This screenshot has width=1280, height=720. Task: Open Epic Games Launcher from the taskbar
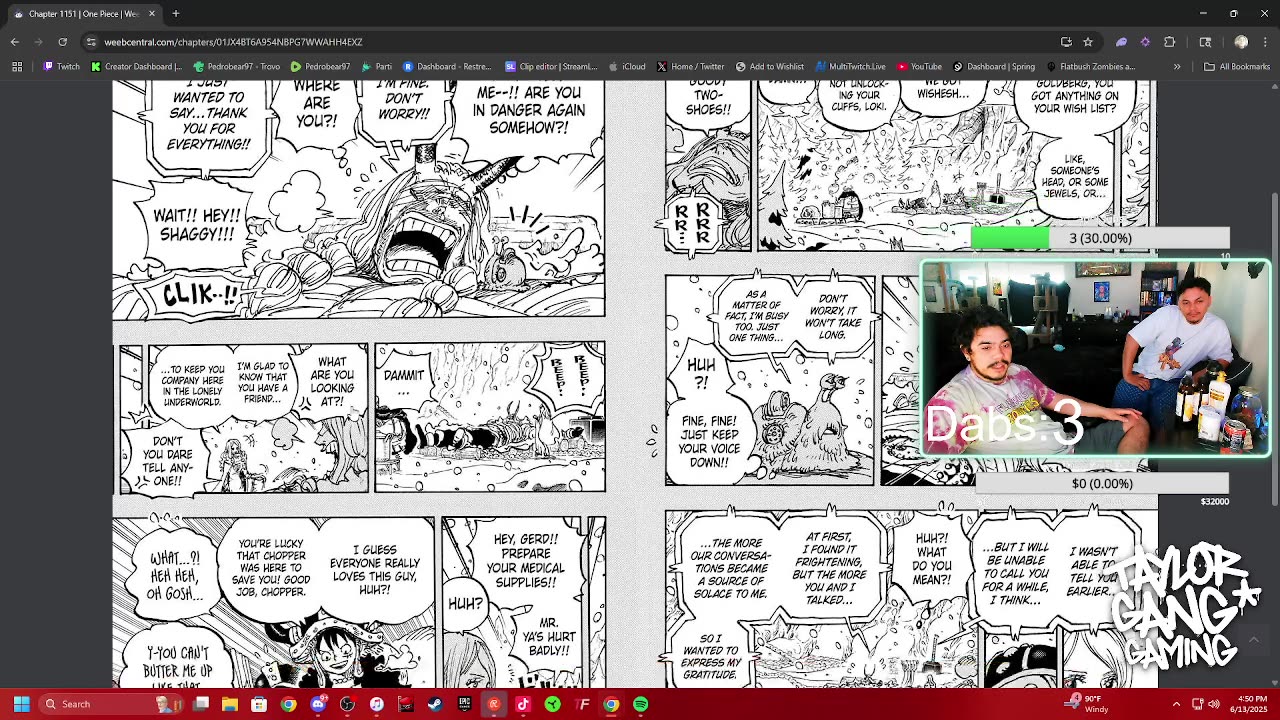pos(464,704)
